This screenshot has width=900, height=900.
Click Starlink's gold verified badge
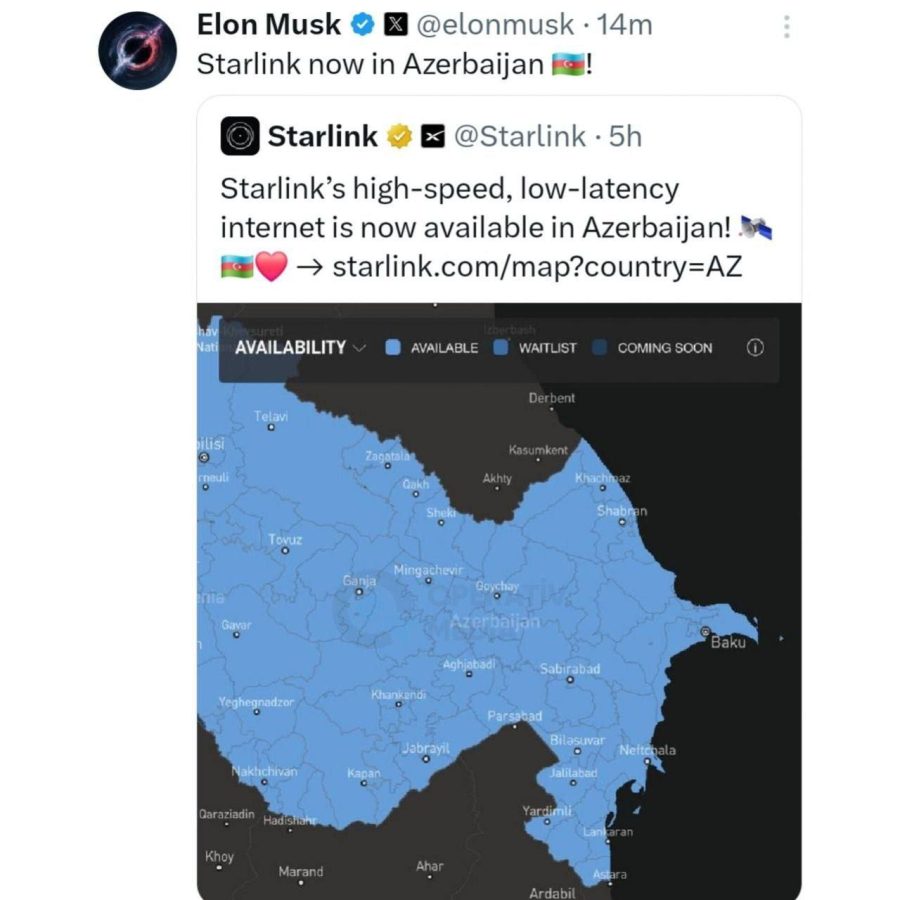[400, 136]
